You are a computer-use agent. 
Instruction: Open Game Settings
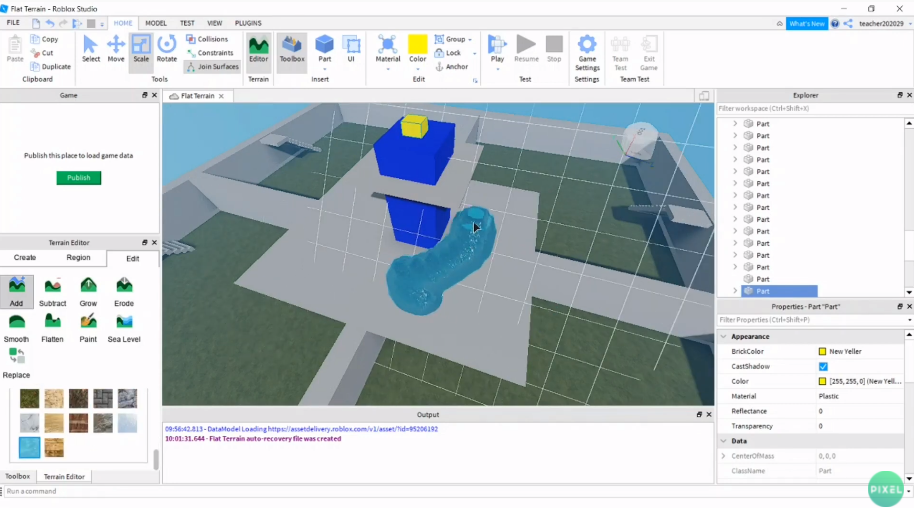[x=587, y=52]
